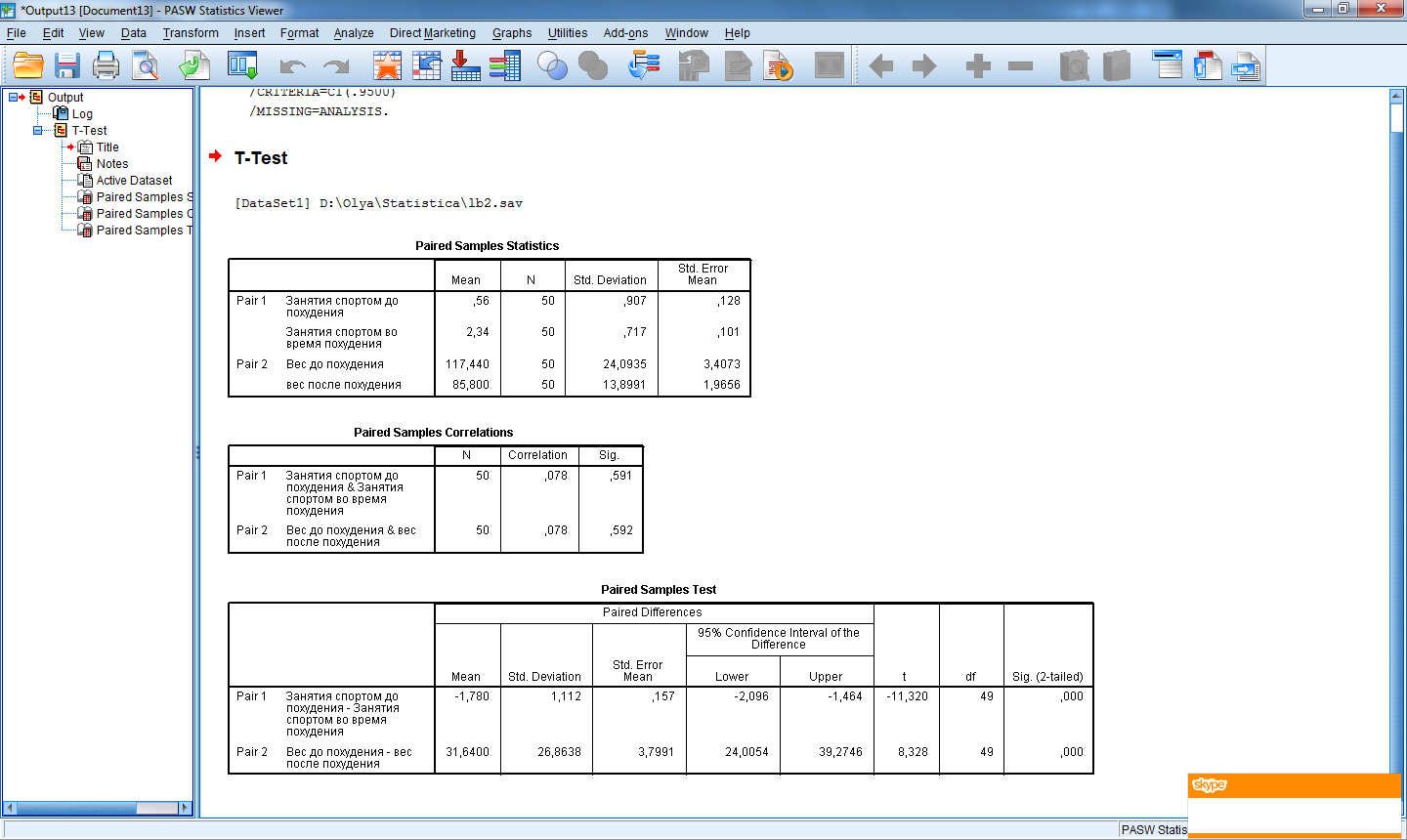Open the Direct Marketing menu
The height and width of the screenshot is (840, 1407).
(x=433, y=32)
